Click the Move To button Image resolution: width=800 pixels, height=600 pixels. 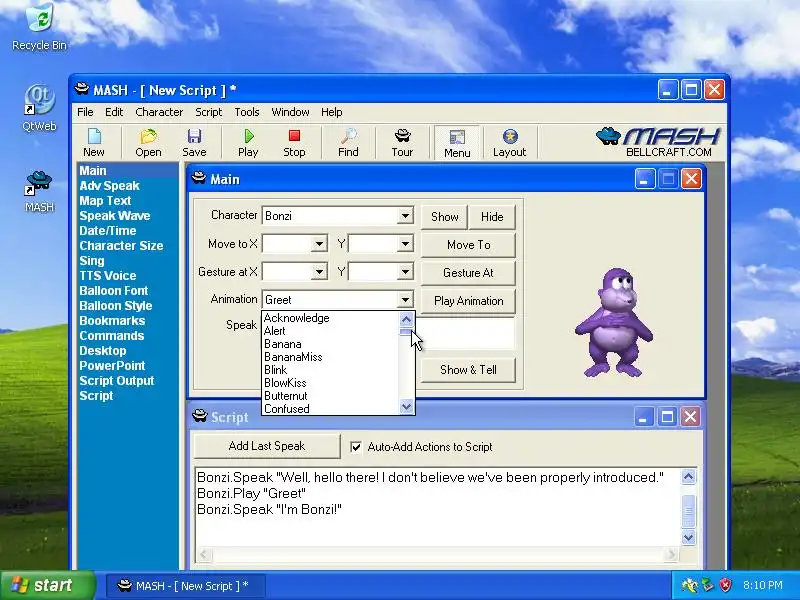click(468, 245)
